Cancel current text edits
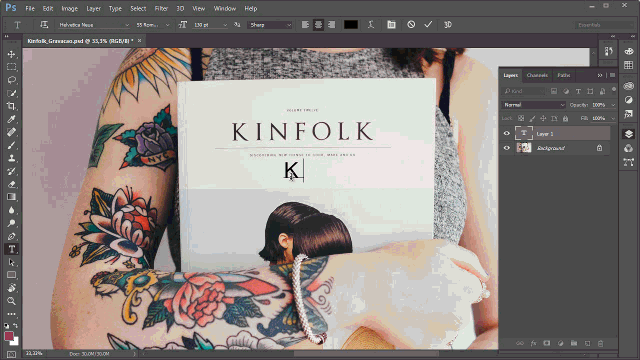The height and width of the screenshot is (360, 640). tap(411, 25)
